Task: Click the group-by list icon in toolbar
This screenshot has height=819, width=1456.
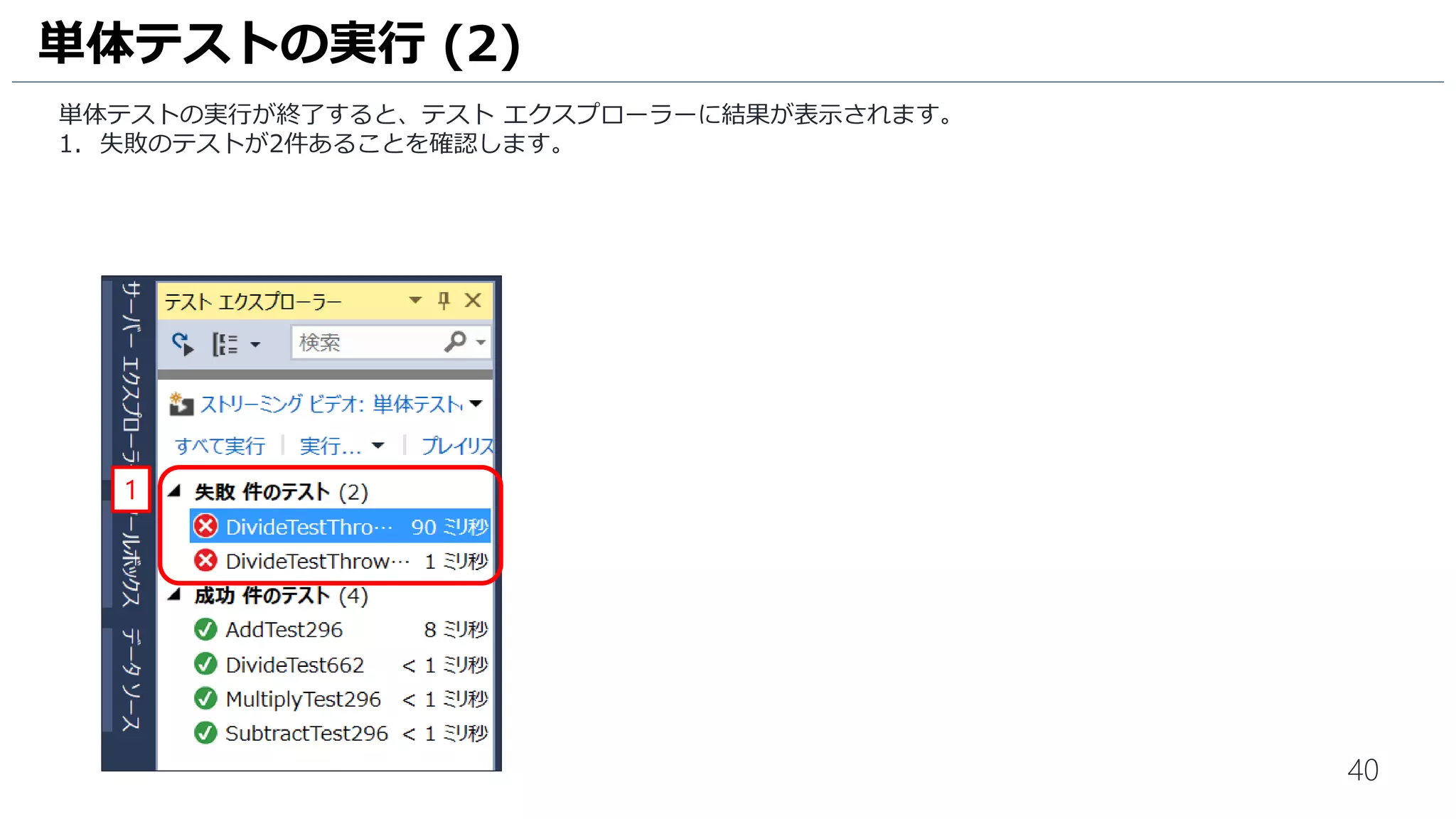Action: (225, 344)
